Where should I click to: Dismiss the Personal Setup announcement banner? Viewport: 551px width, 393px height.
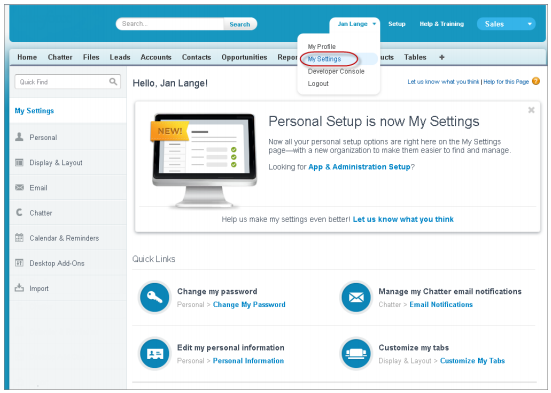click(x=531, y=110)
